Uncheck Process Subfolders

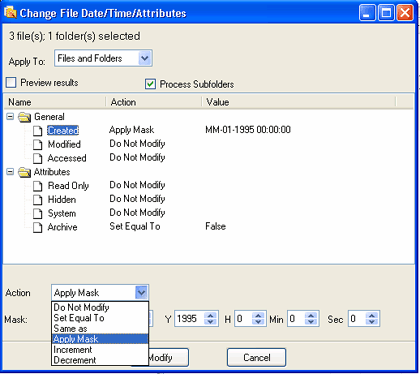150,84
